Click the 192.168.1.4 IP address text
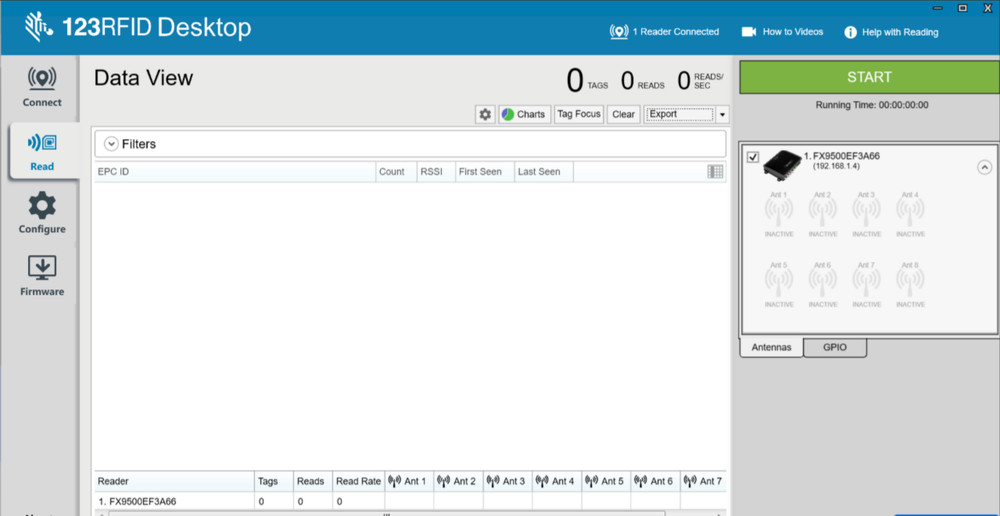The height and width of the screenshot is (516, 1000). pyautogui.click(x=837, y=166)
